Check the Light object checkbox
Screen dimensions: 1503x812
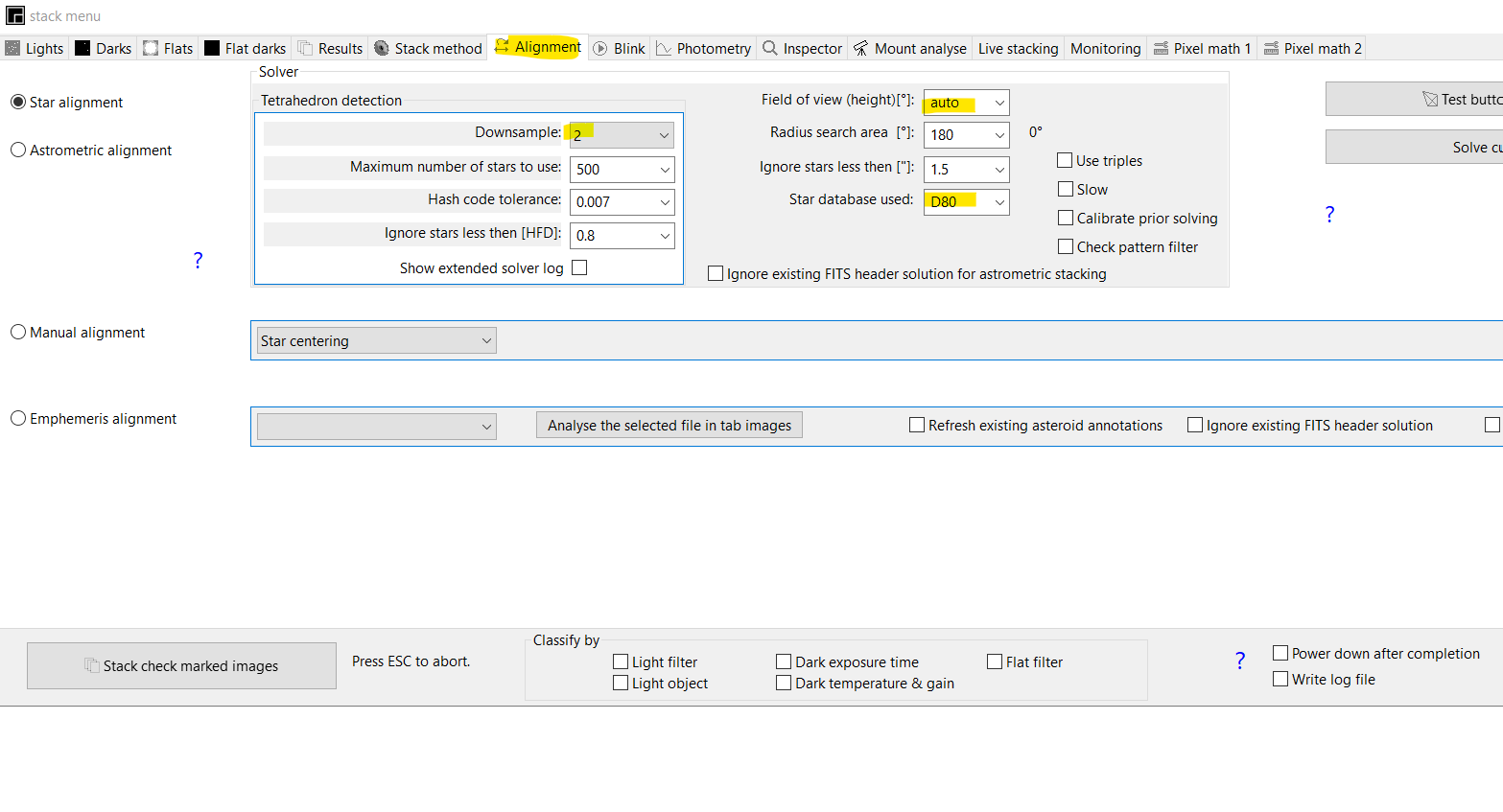[x=621, y=683]
